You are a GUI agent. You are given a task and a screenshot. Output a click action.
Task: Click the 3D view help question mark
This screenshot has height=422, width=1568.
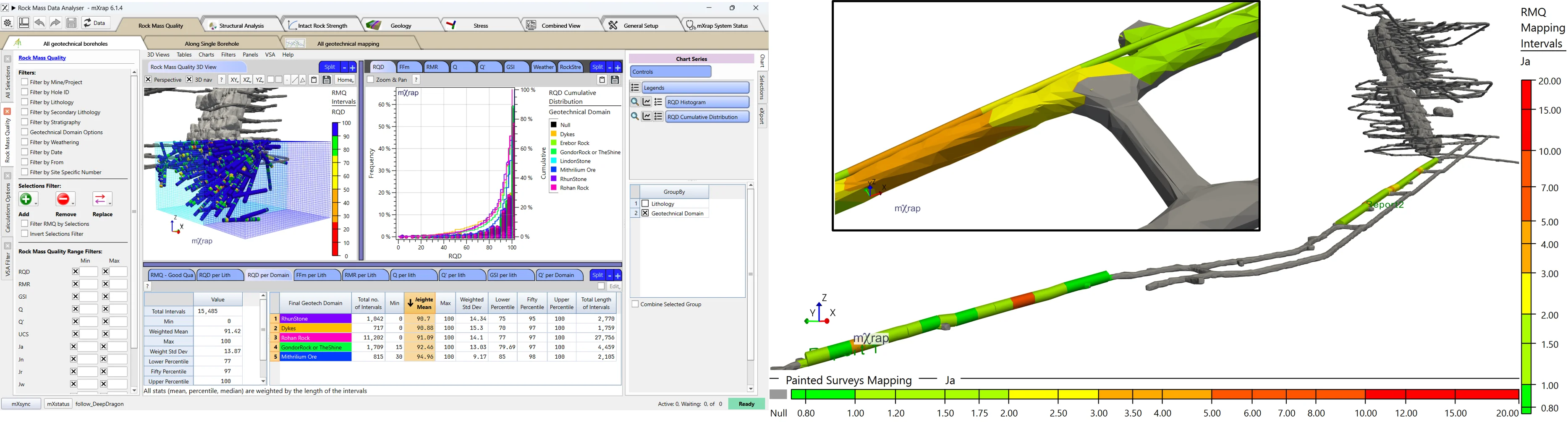coord(222,80)
